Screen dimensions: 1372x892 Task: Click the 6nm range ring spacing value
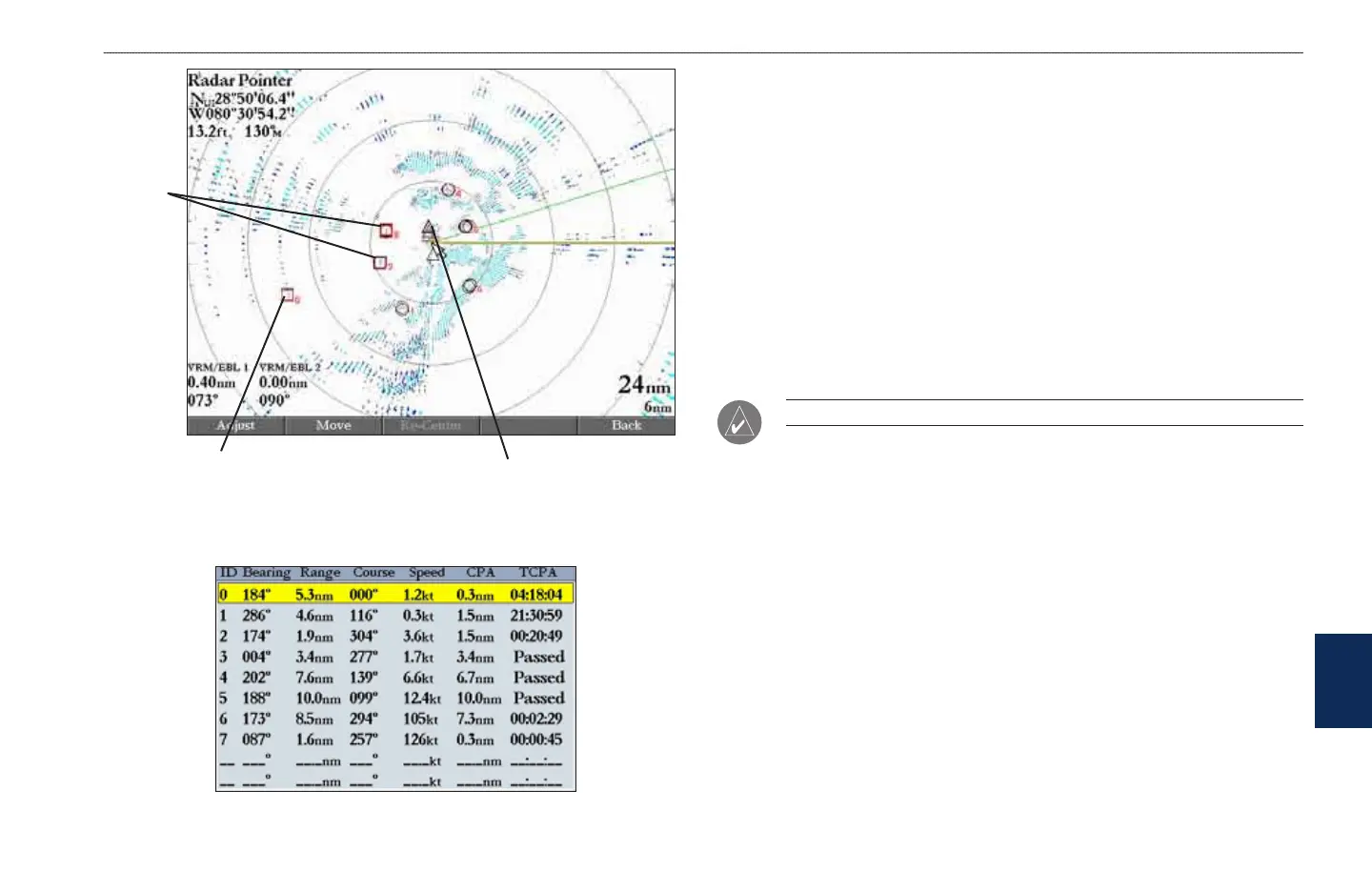click(x=657, y=407)
